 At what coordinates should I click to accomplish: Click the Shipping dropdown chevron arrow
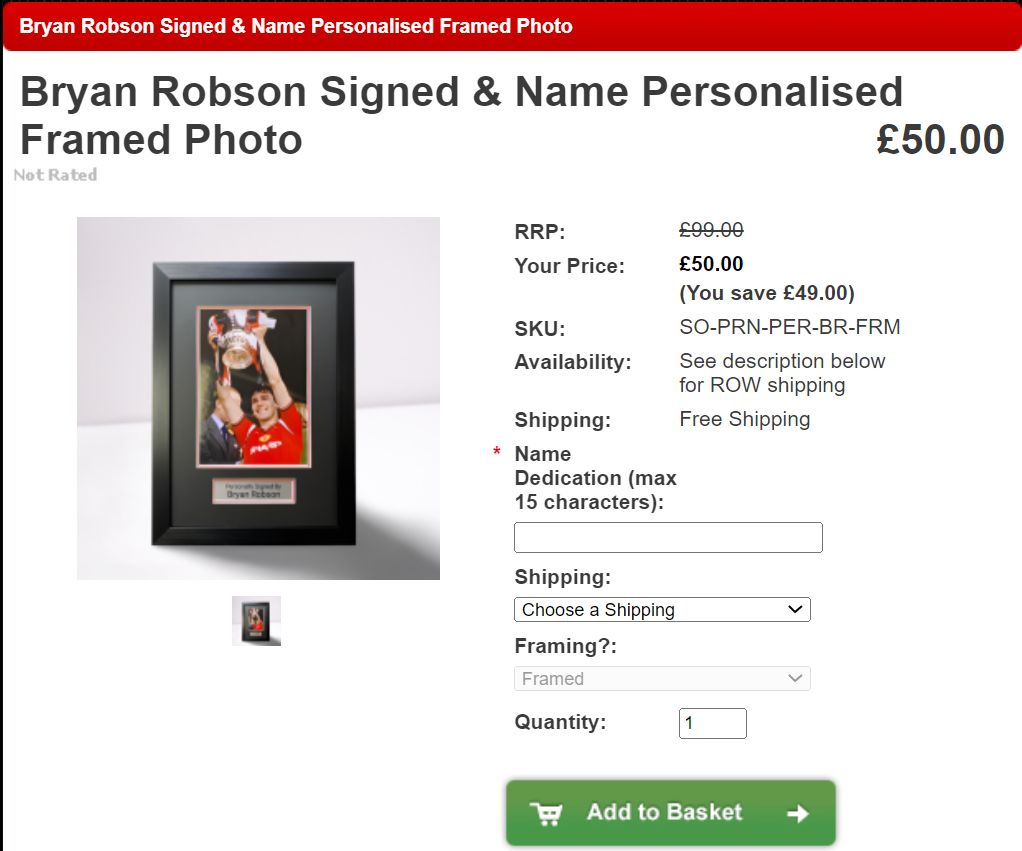tap(795, 609)
